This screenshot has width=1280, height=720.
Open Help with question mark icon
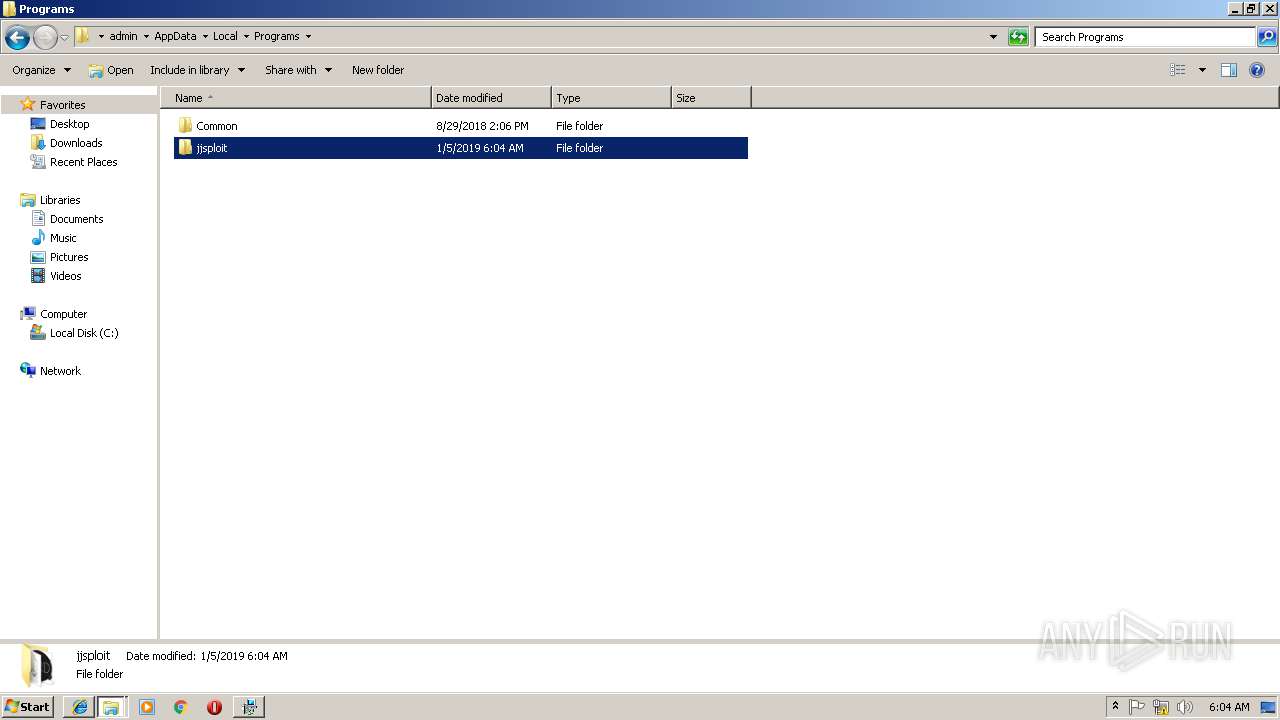1257,70
